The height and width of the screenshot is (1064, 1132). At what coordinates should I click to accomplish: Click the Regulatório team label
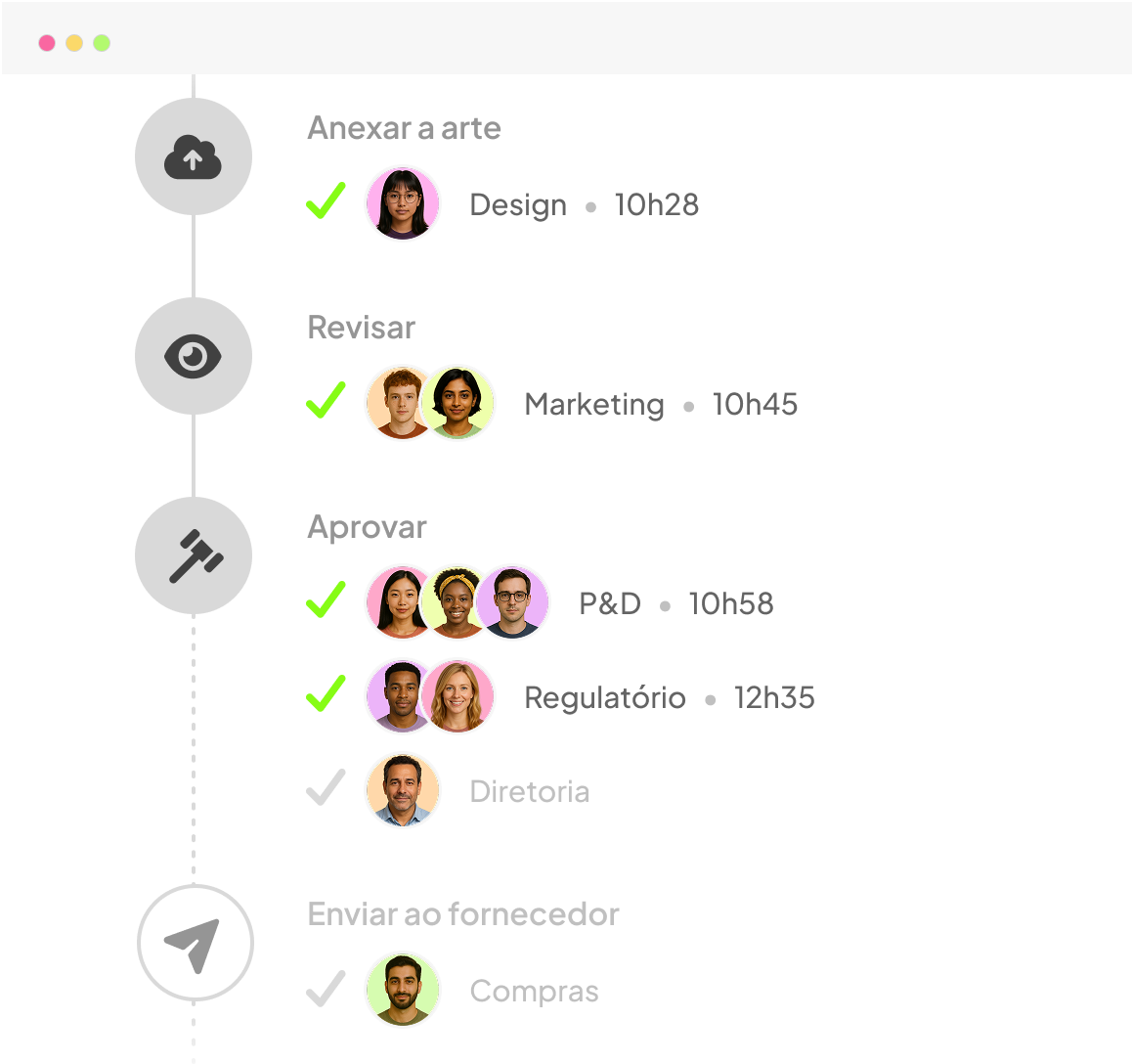(604, 698)
